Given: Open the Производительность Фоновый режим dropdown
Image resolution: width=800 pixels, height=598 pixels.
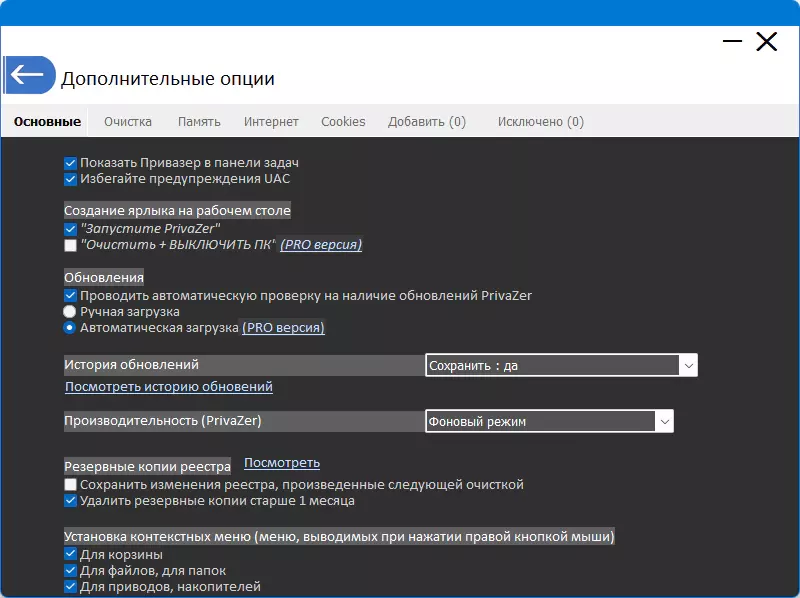Looking at the screenshot, I should (549, 421).
